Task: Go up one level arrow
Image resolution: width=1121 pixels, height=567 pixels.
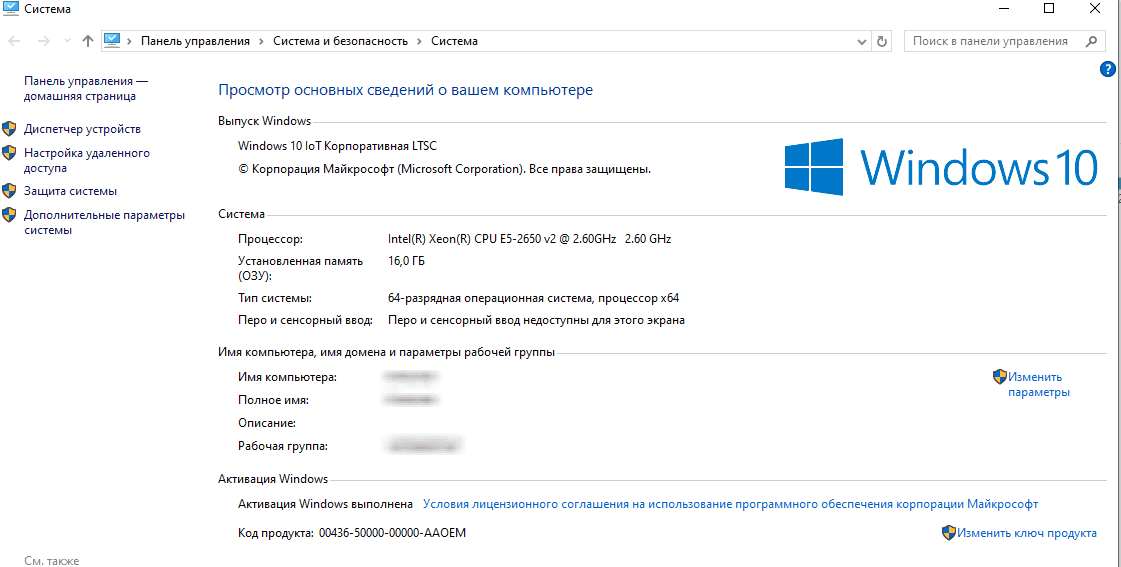Action: [88, 41]
